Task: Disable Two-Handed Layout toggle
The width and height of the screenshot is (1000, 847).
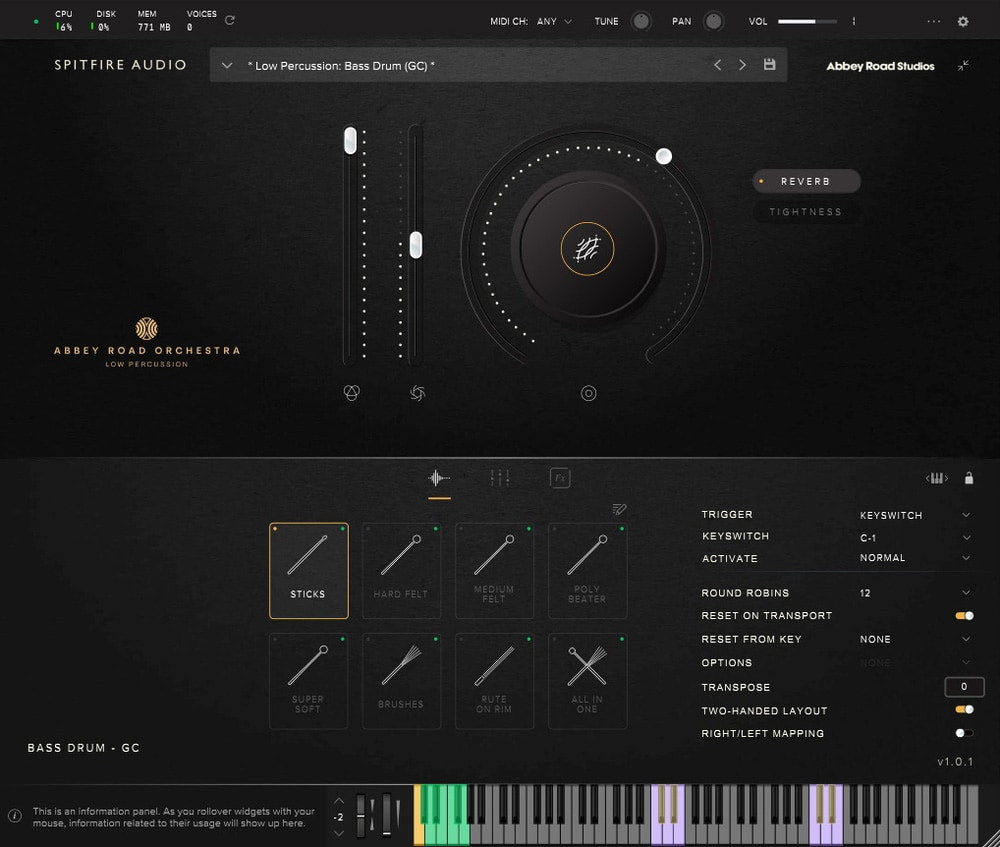Action: (x=964, y=710)
